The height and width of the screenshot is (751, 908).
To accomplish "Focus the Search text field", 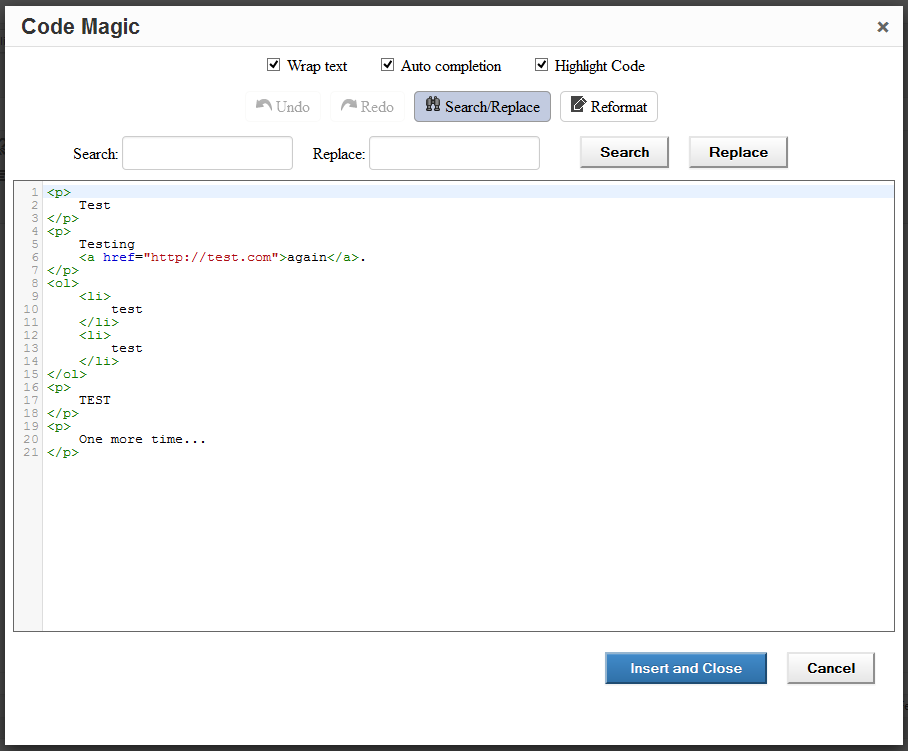I will [207, 153].
